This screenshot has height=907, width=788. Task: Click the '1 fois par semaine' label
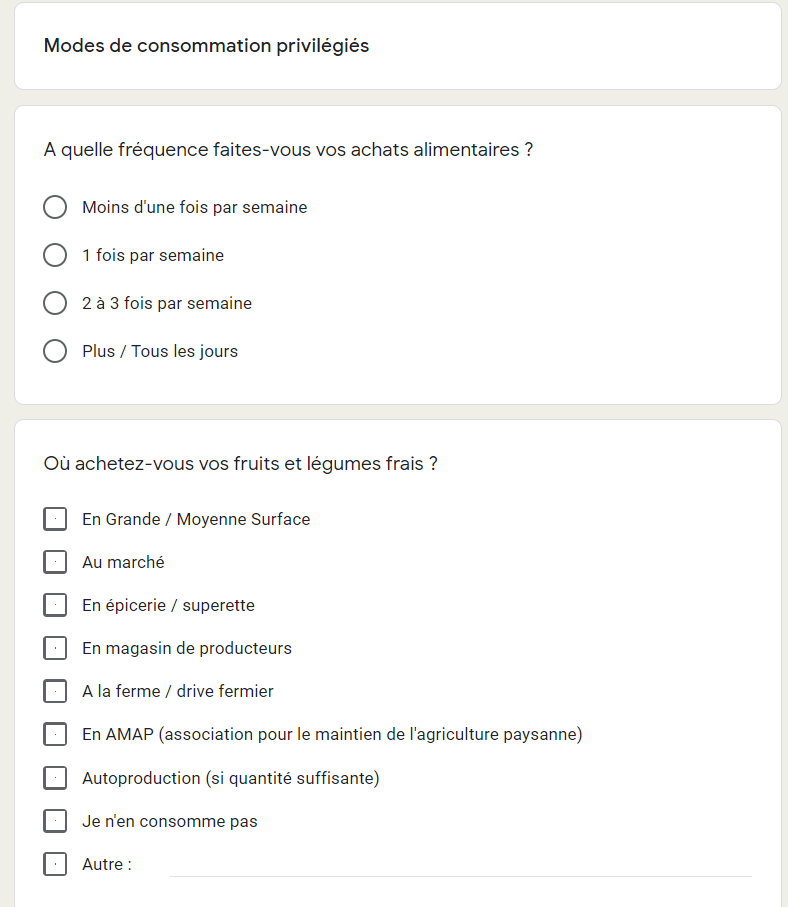click(153, 255)
